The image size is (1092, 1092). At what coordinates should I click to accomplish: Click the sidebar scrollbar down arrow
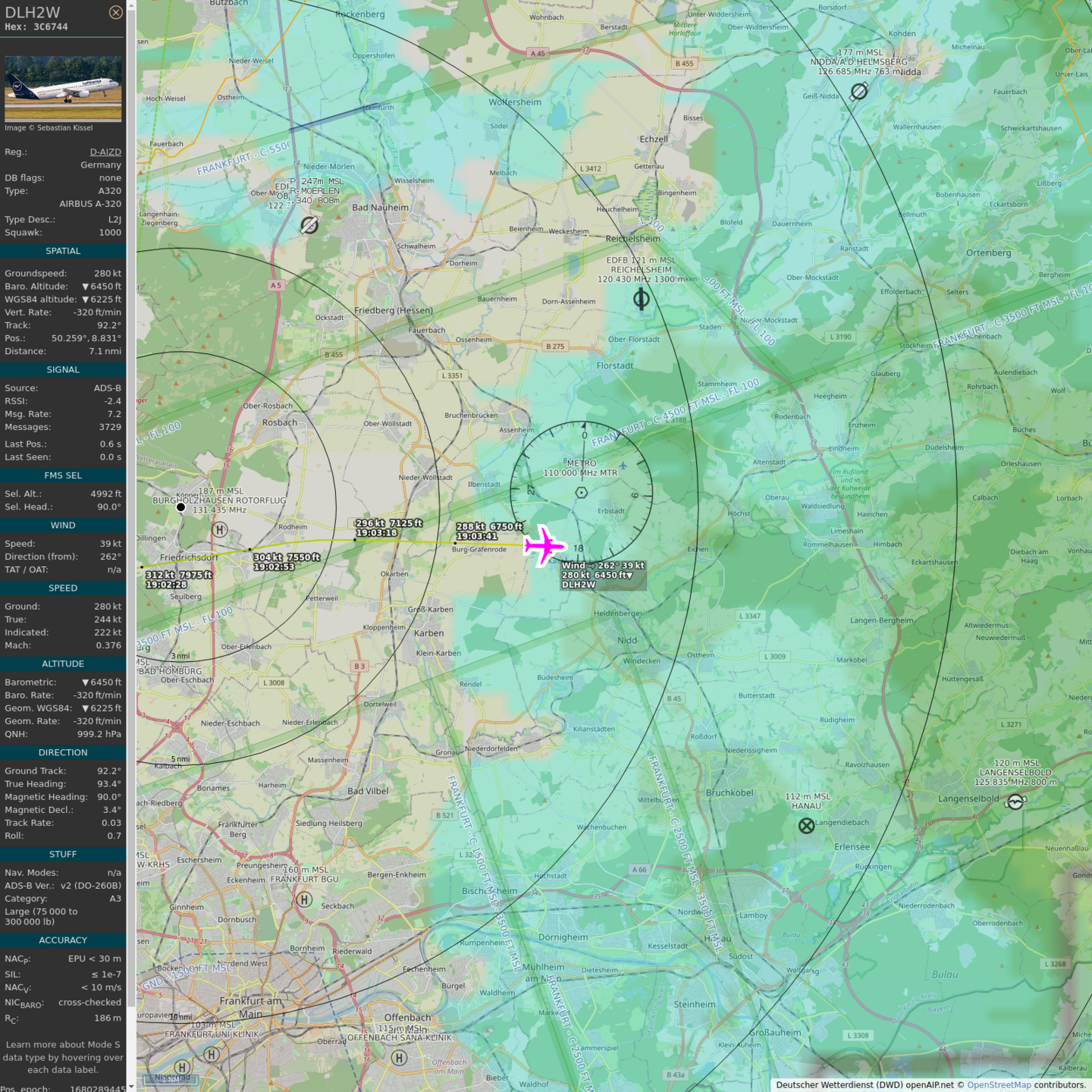click(x=131, y=1086)
